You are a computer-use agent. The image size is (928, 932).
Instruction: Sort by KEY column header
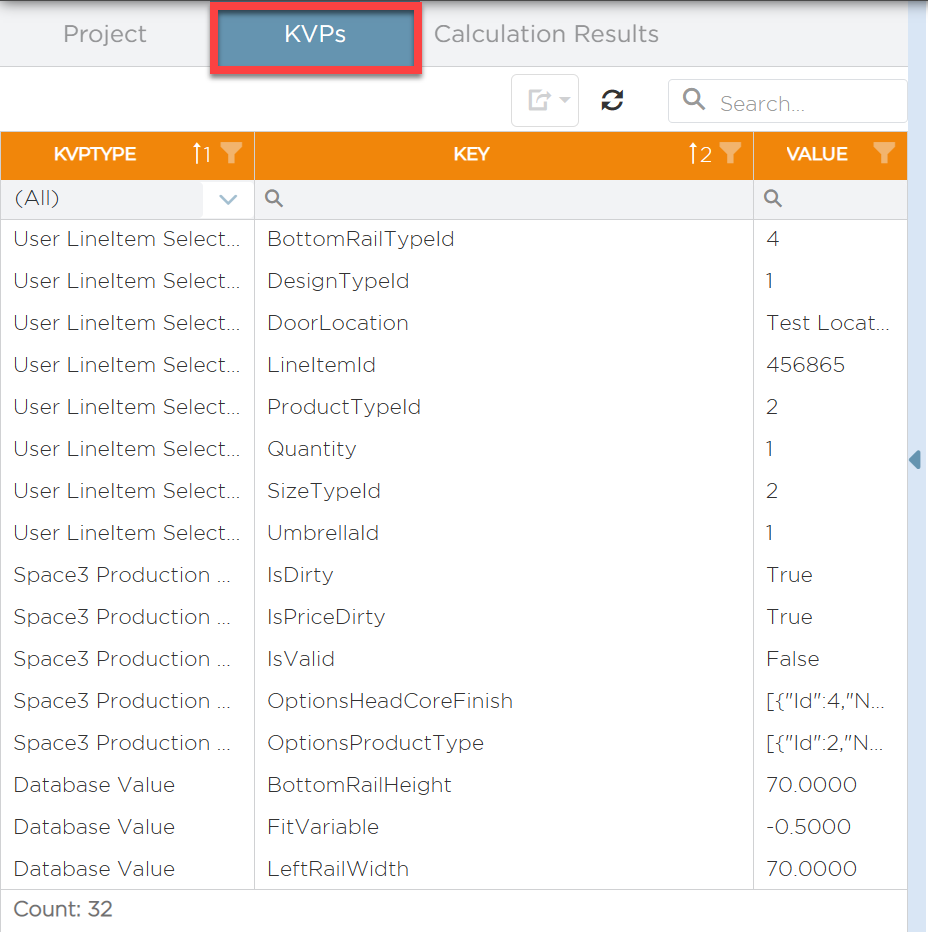(471, 154)
